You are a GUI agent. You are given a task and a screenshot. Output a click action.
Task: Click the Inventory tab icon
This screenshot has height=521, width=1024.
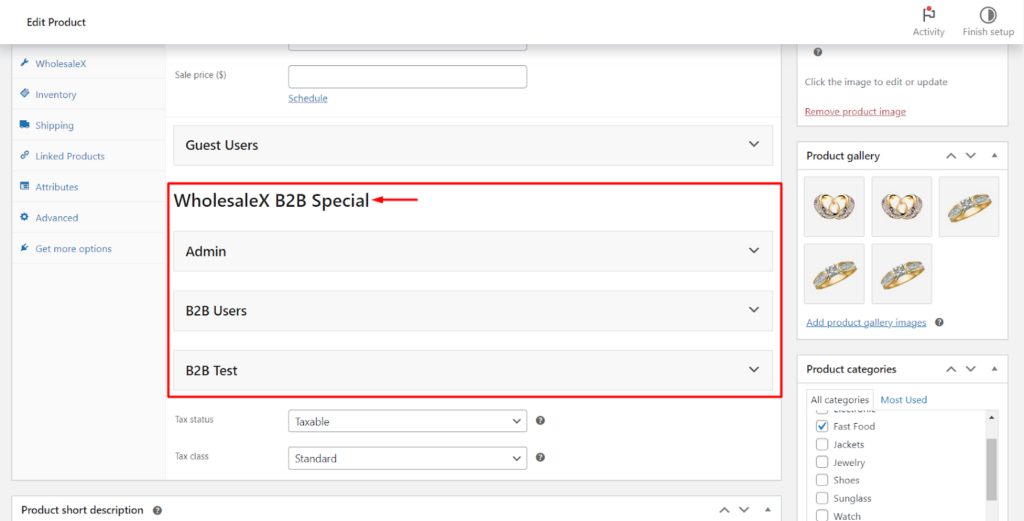tap(25, 93)
